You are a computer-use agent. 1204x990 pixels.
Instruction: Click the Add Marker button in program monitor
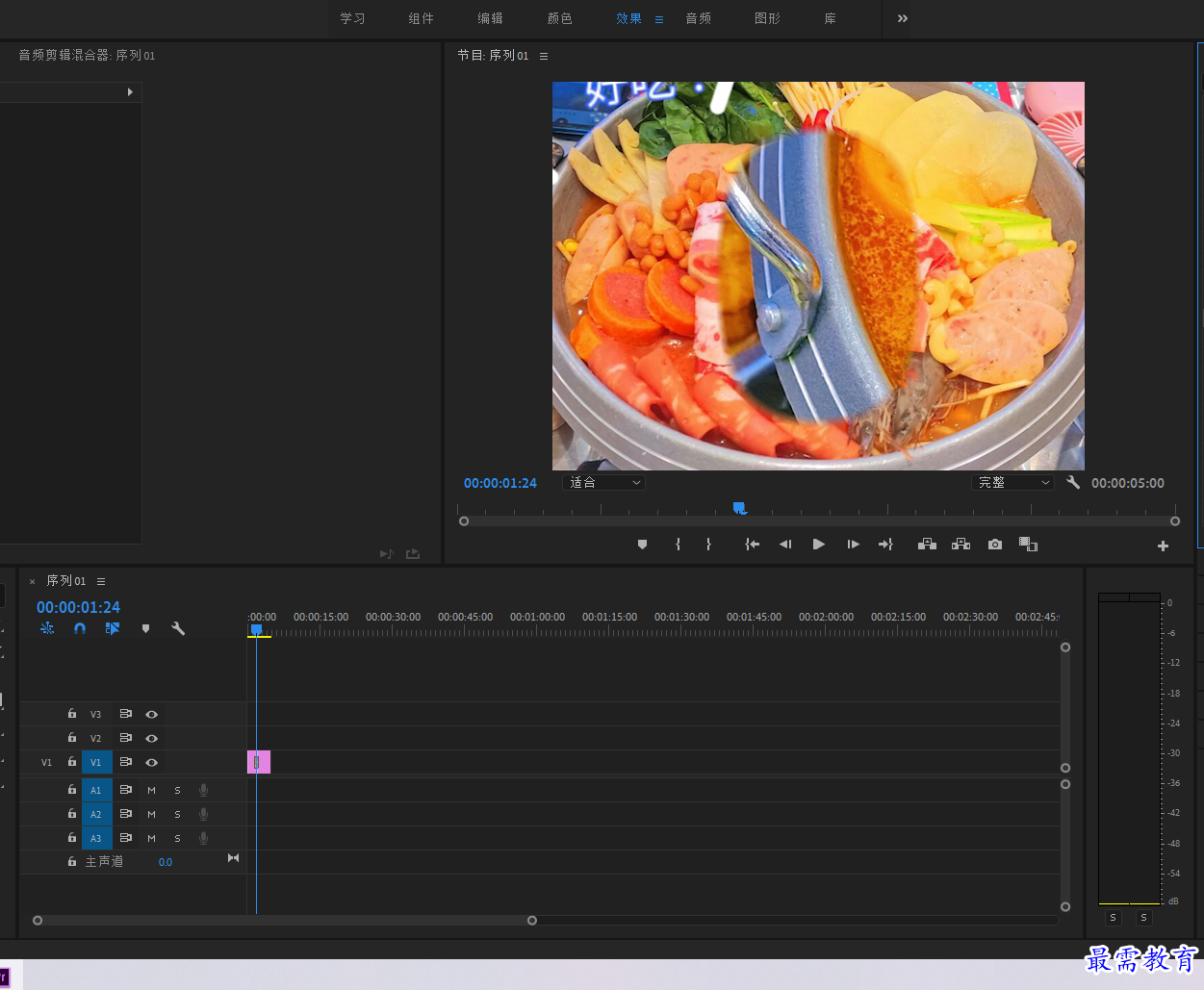point(642,545)
